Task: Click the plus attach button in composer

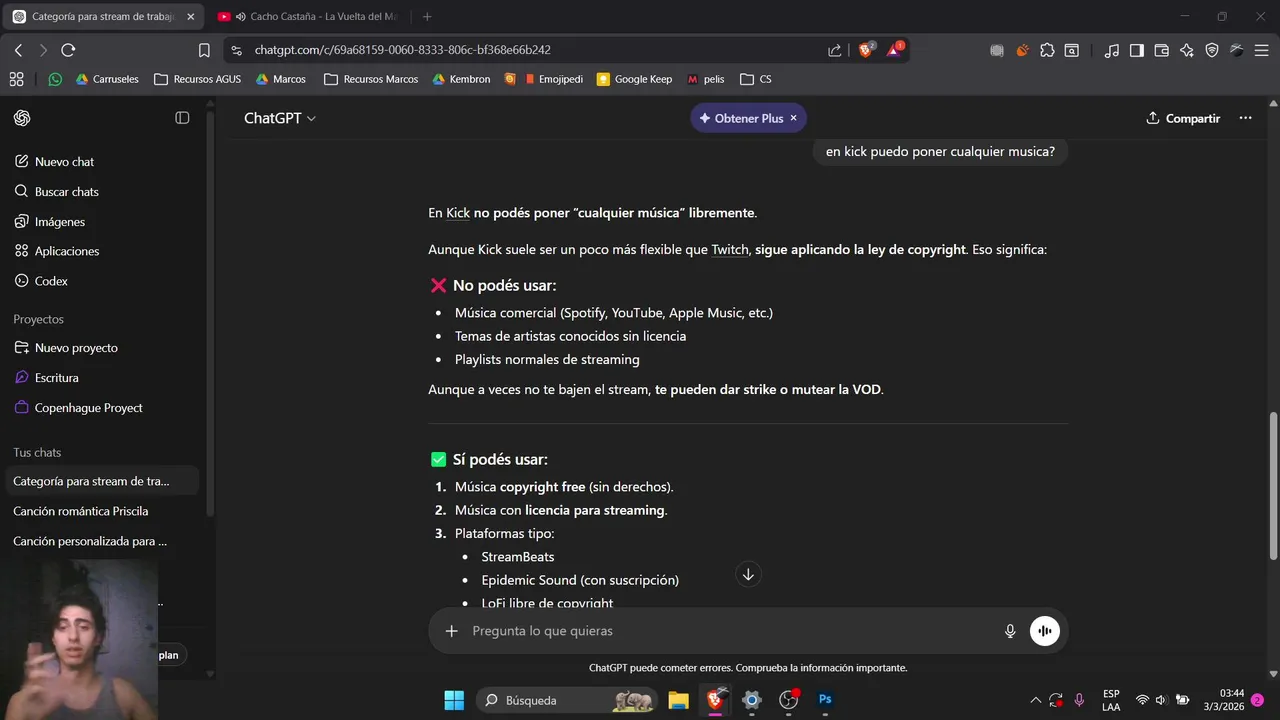Action: pyautogui.click(x=451, y=631)
